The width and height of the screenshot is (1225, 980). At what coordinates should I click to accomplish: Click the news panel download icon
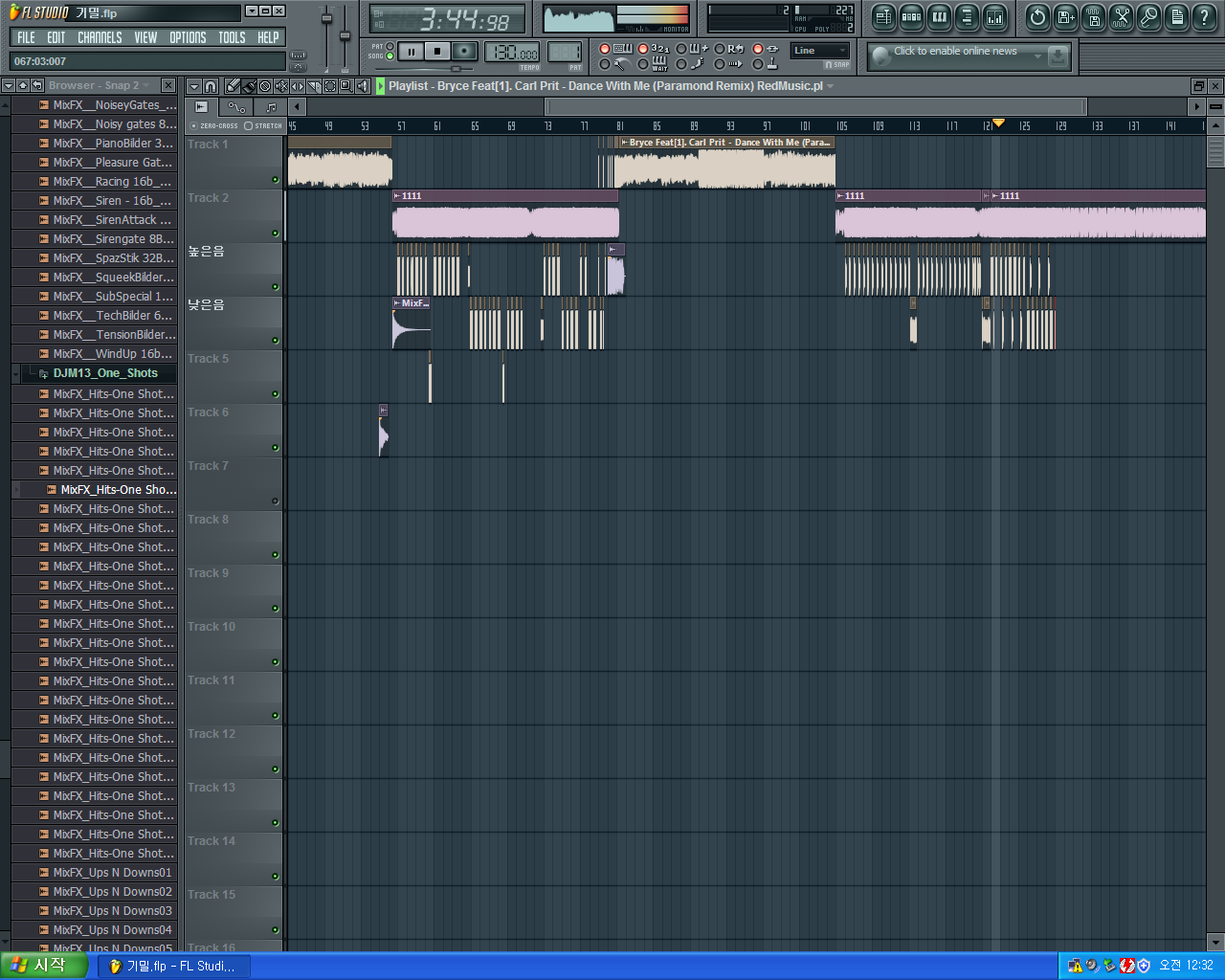(1058, 56)
